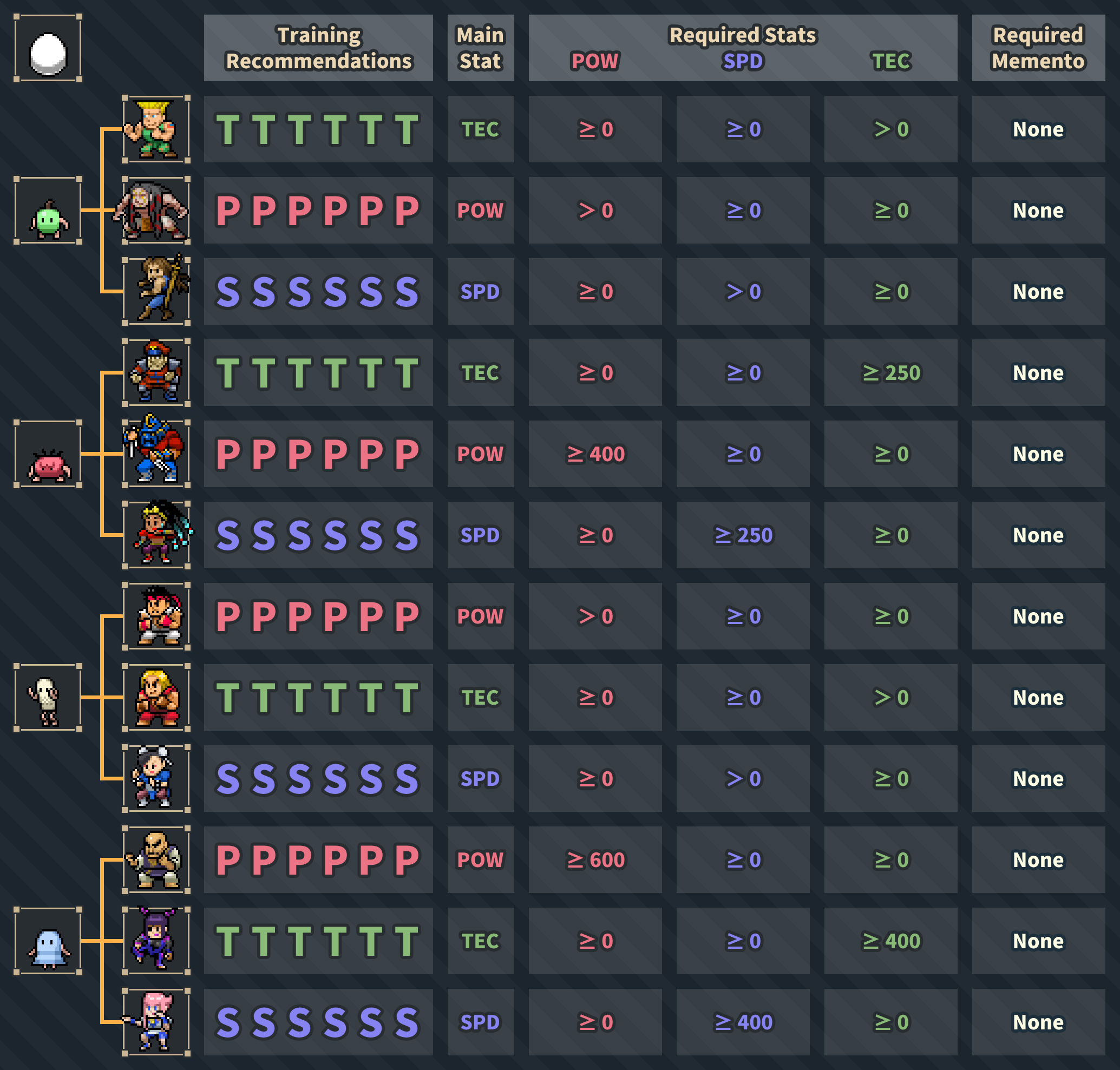Click the "TEC" main stat for the green soldier
The image size is (1120, 1070).
click(x=480, y=129)
